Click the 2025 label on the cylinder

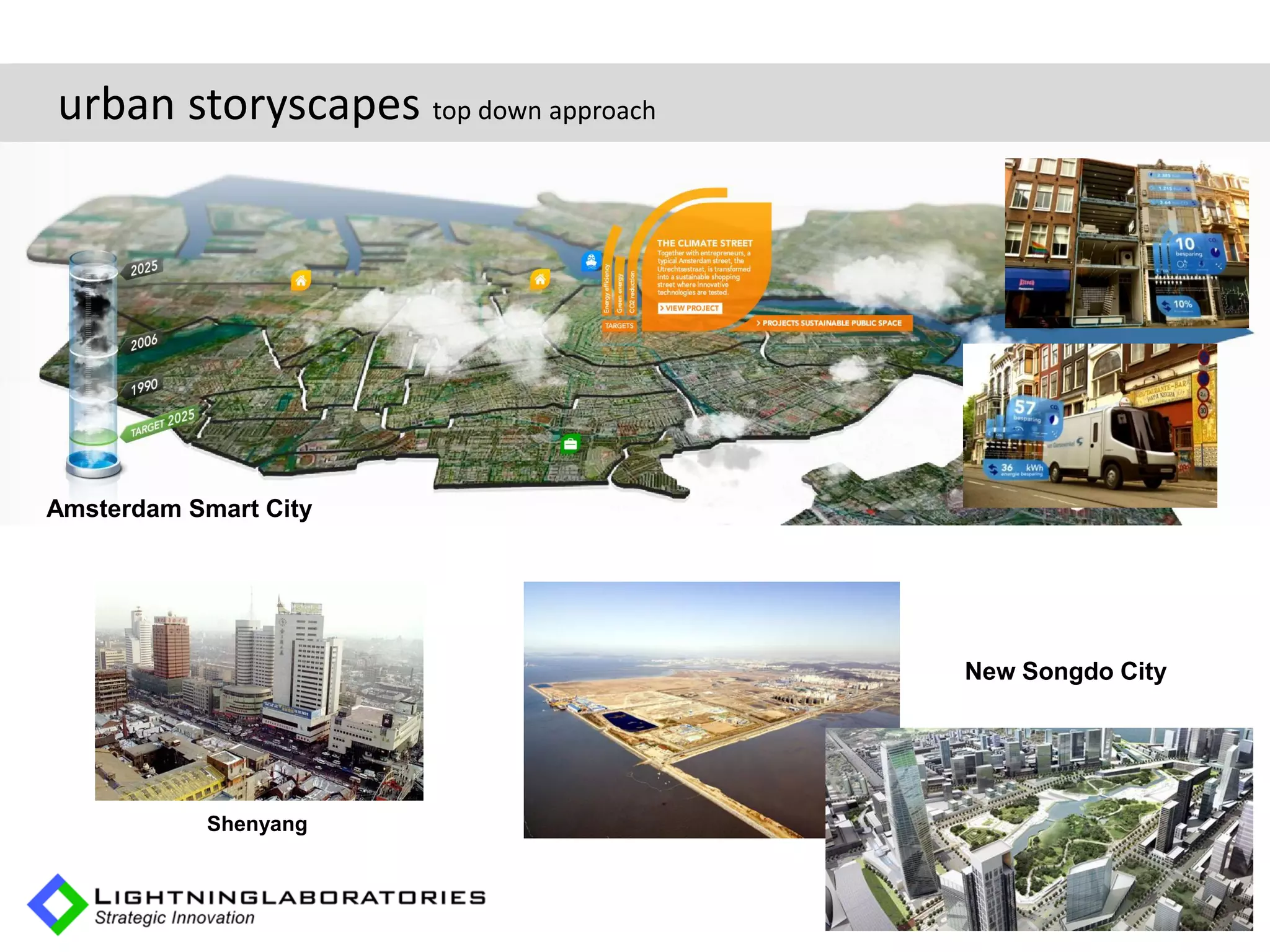pos(143,268)
